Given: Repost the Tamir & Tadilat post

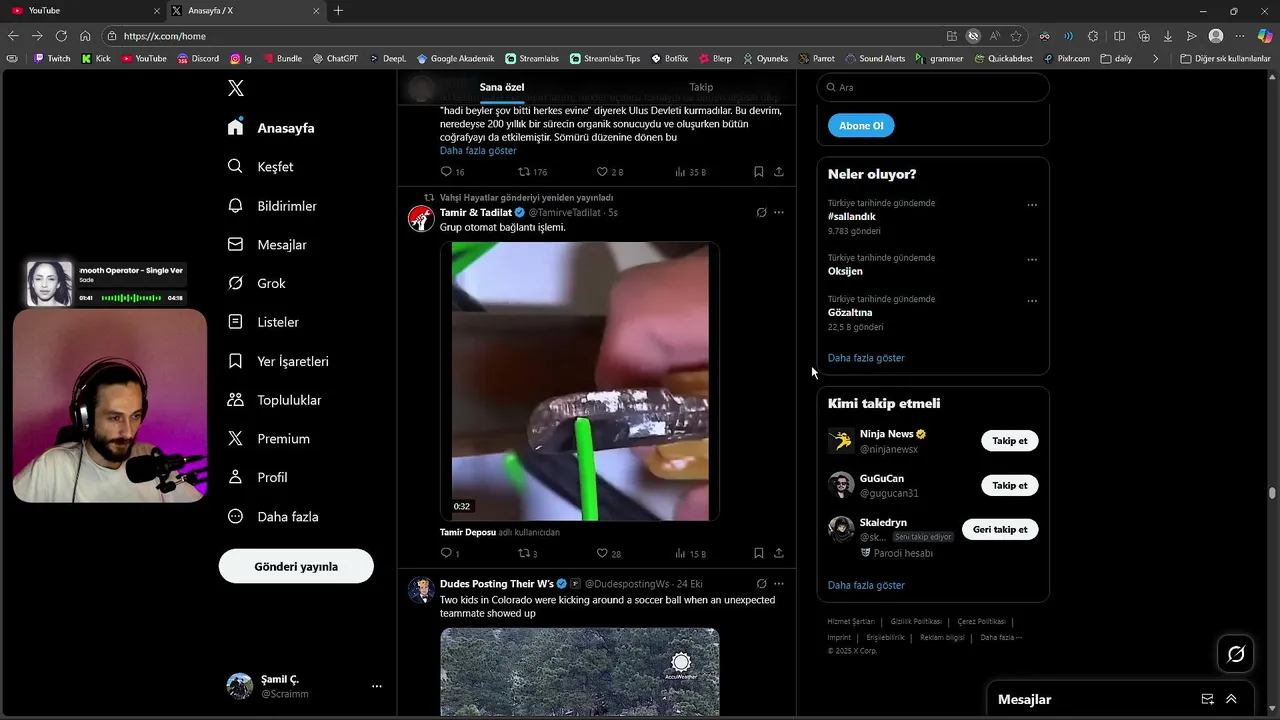Looking at the screenshot, I should [523, 553].
